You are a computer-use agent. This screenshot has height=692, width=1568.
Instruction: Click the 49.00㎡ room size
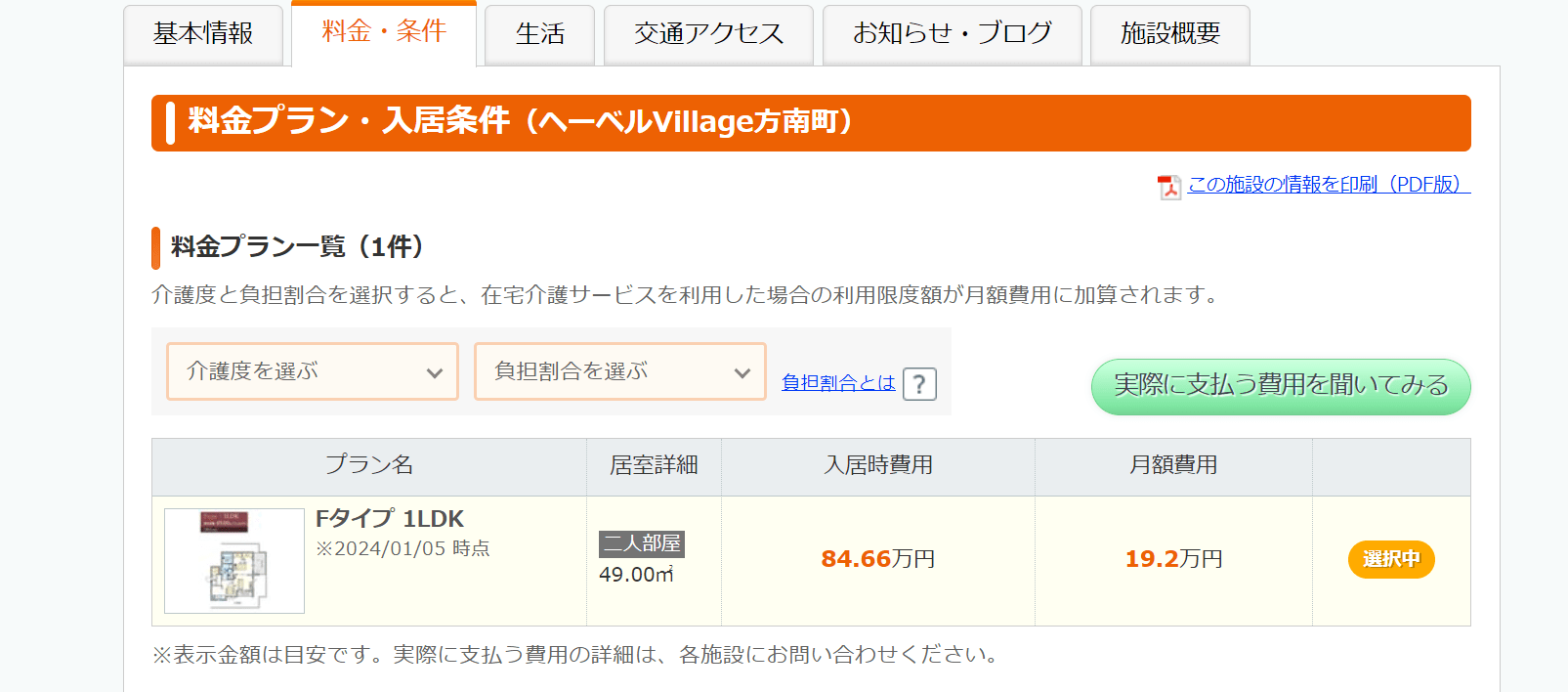tap(637, 575)
